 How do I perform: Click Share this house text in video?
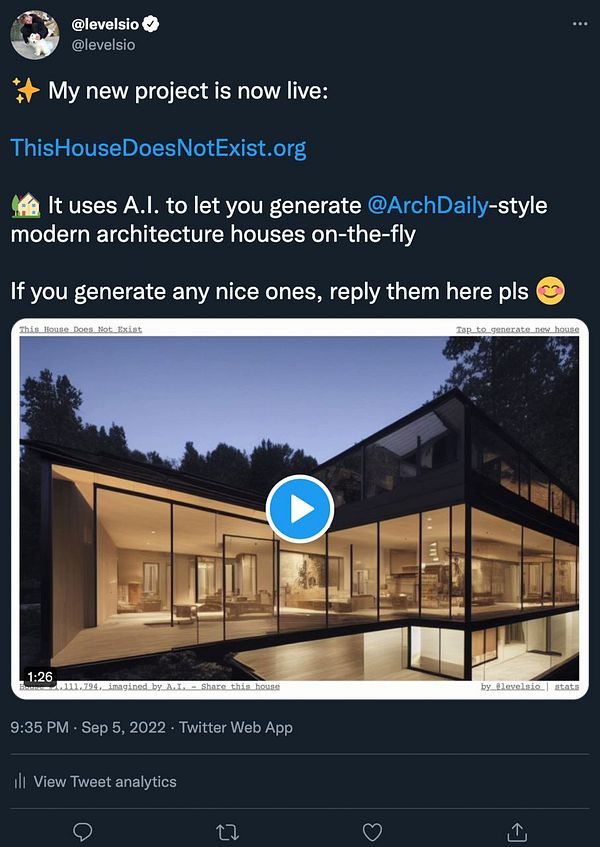[240, 687]
